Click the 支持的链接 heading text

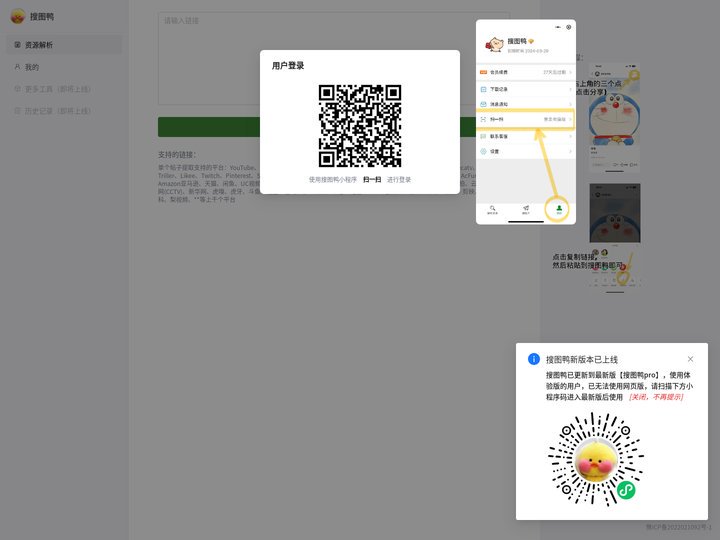[x=177, y=155]
